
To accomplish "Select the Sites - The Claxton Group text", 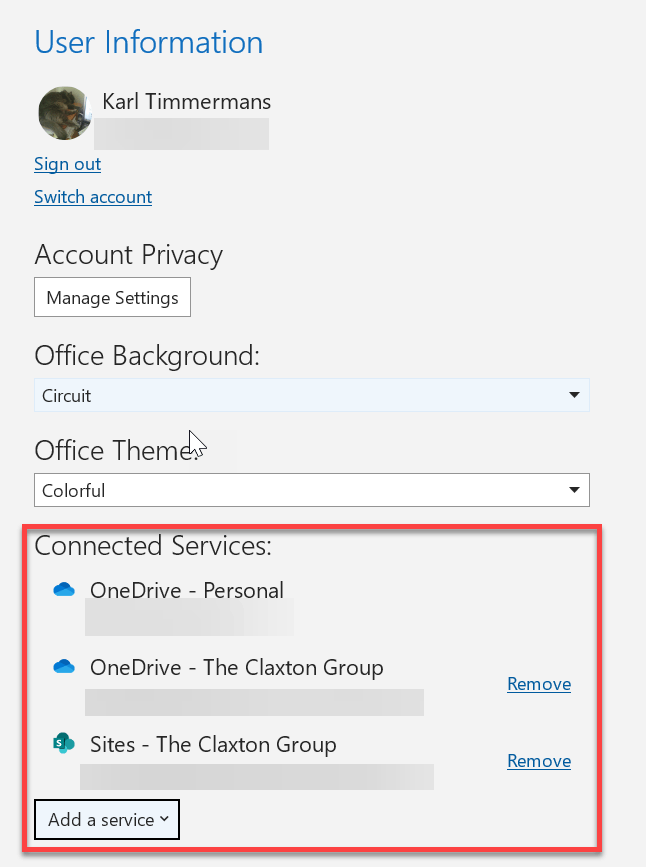I will click(x=213, y=744).
